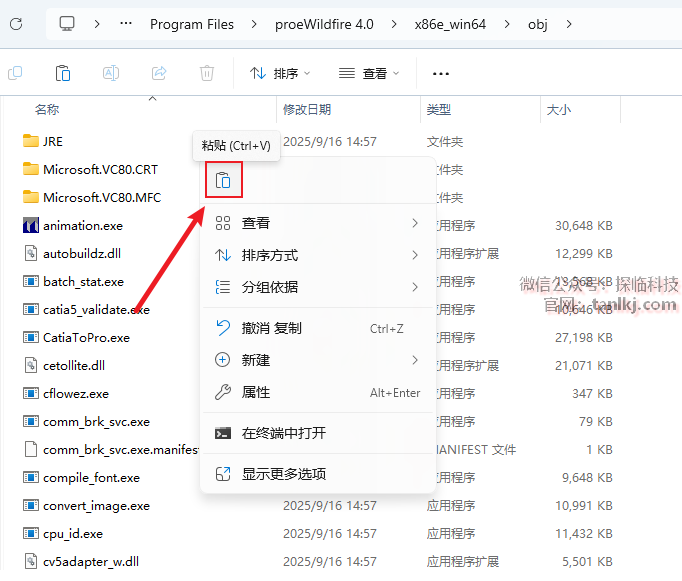Screen dimensions: 682x581
Task: Click cpu_id.exe file icon
Action: (x=30, y=533)
